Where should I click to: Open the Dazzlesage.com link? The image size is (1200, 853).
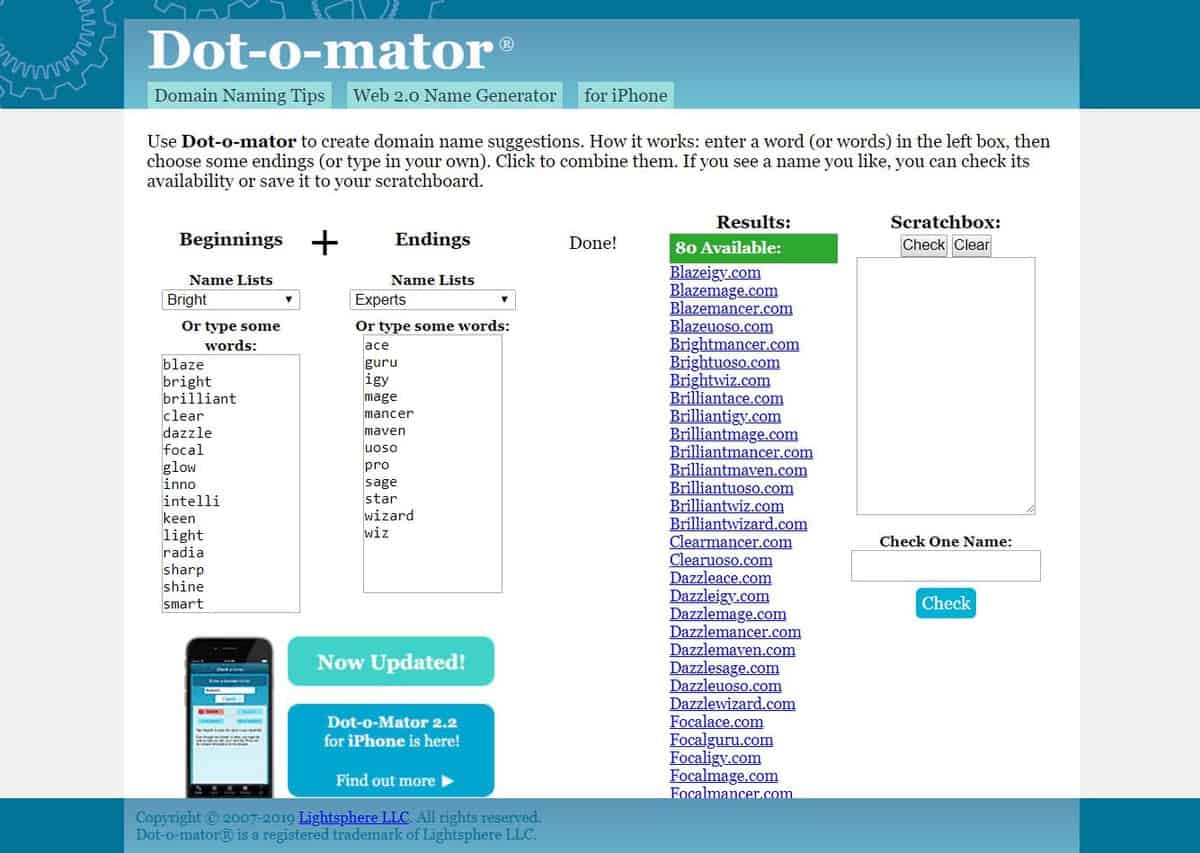(724, 668)
